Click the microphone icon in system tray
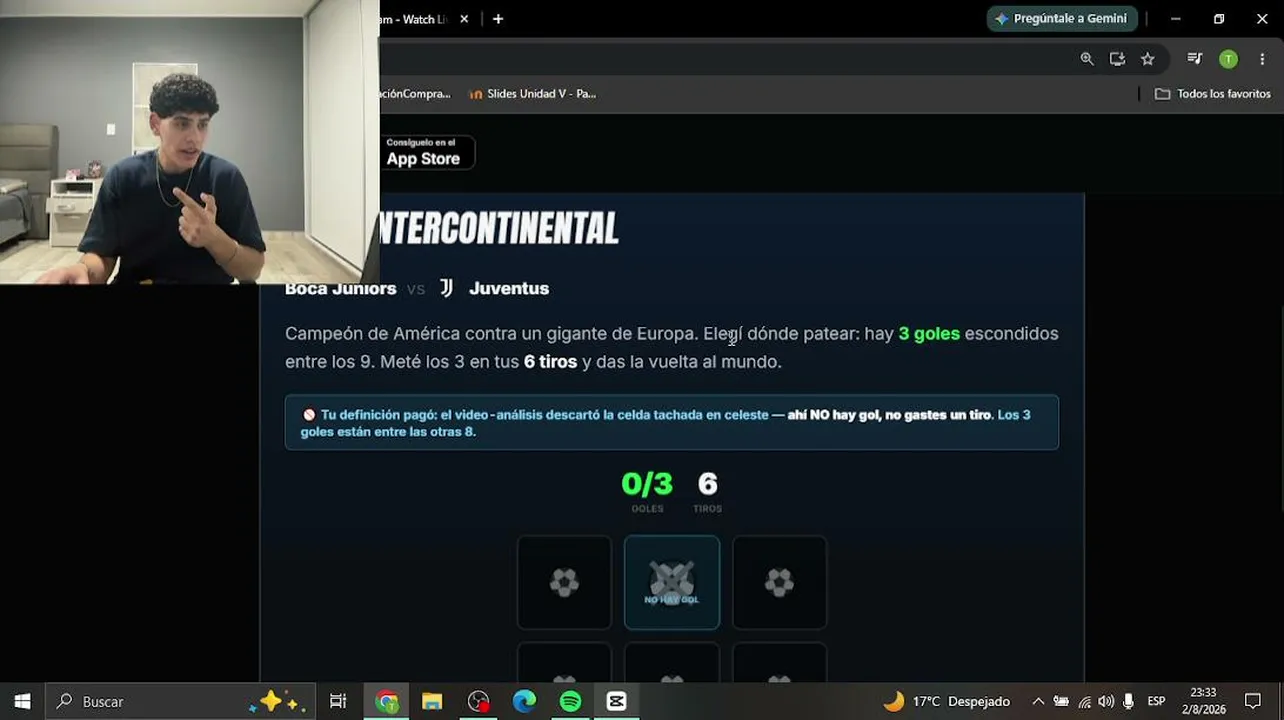1284x720 pixels. coord(1129,702)
